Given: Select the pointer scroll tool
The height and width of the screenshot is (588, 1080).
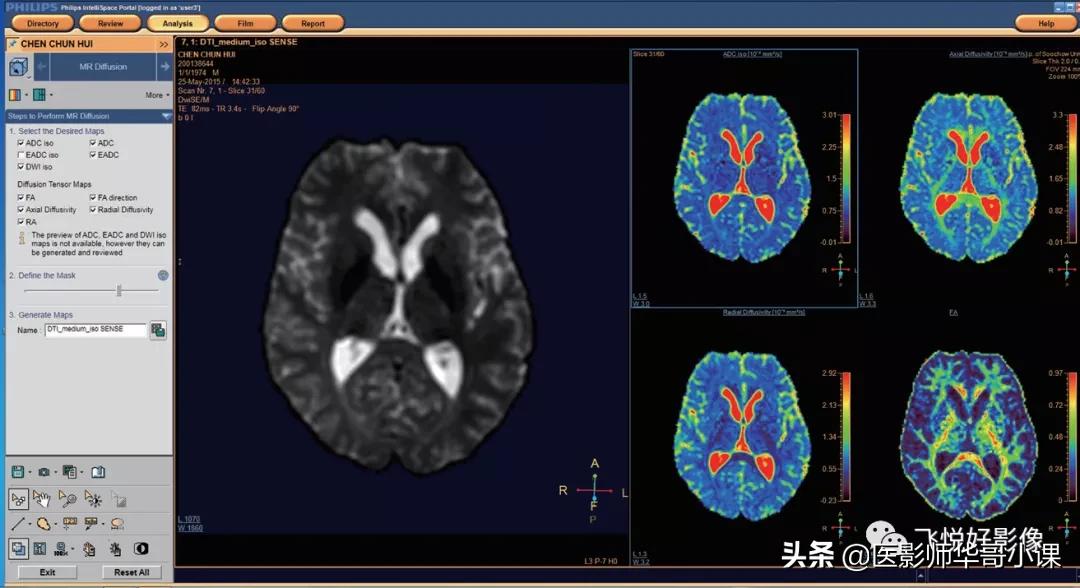Looking at the screenshot, I should pyautogui.click(x=19, y=498).
